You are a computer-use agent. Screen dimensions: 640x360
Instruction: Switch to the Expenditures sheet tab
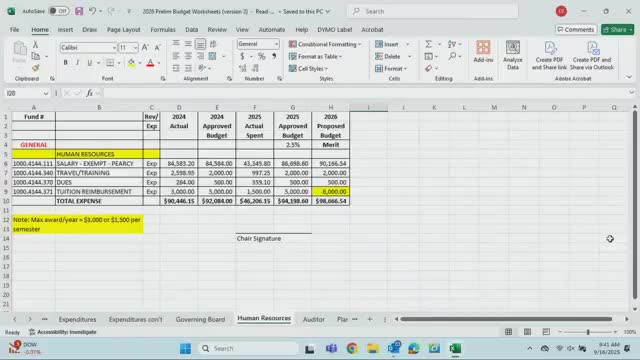78,319
